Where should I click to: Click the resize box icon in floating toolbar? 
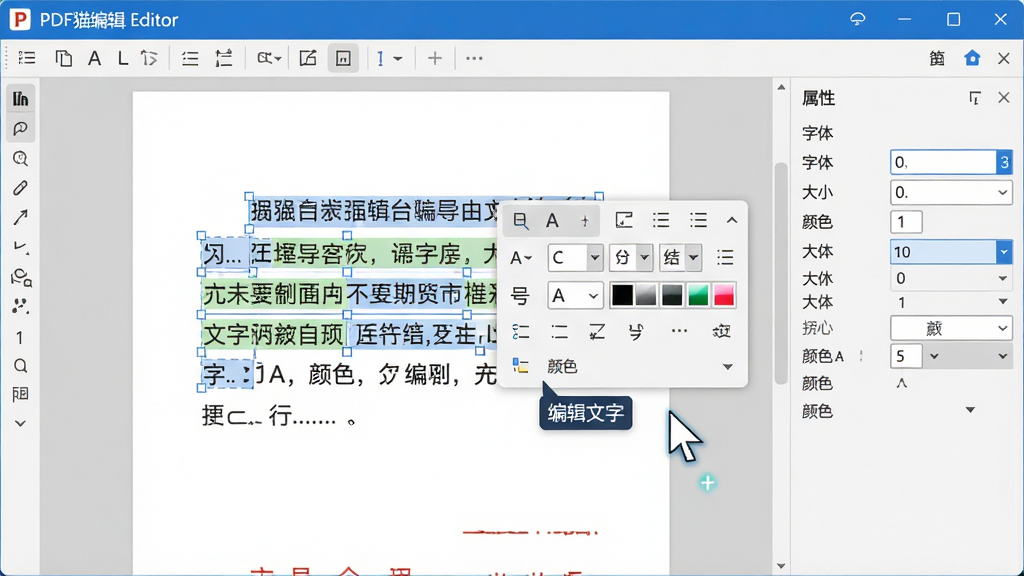pyautogui.click(x=624, y=220)
